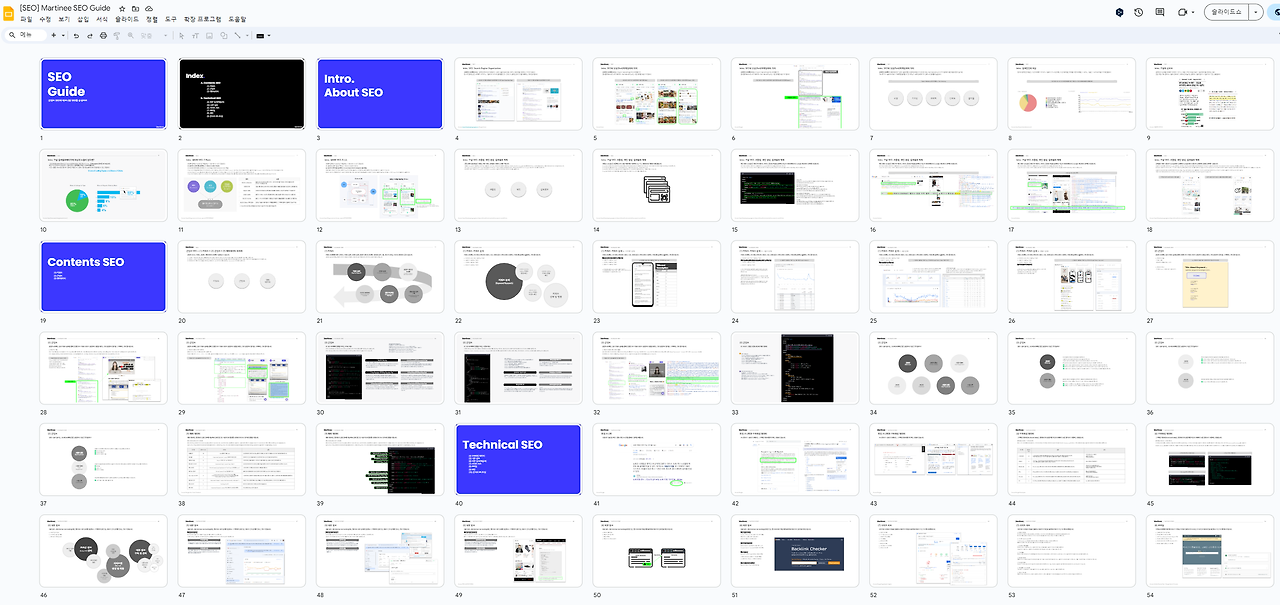Click the menu search box in the toolbar
1280x605 pixels.
coord(25,35)
